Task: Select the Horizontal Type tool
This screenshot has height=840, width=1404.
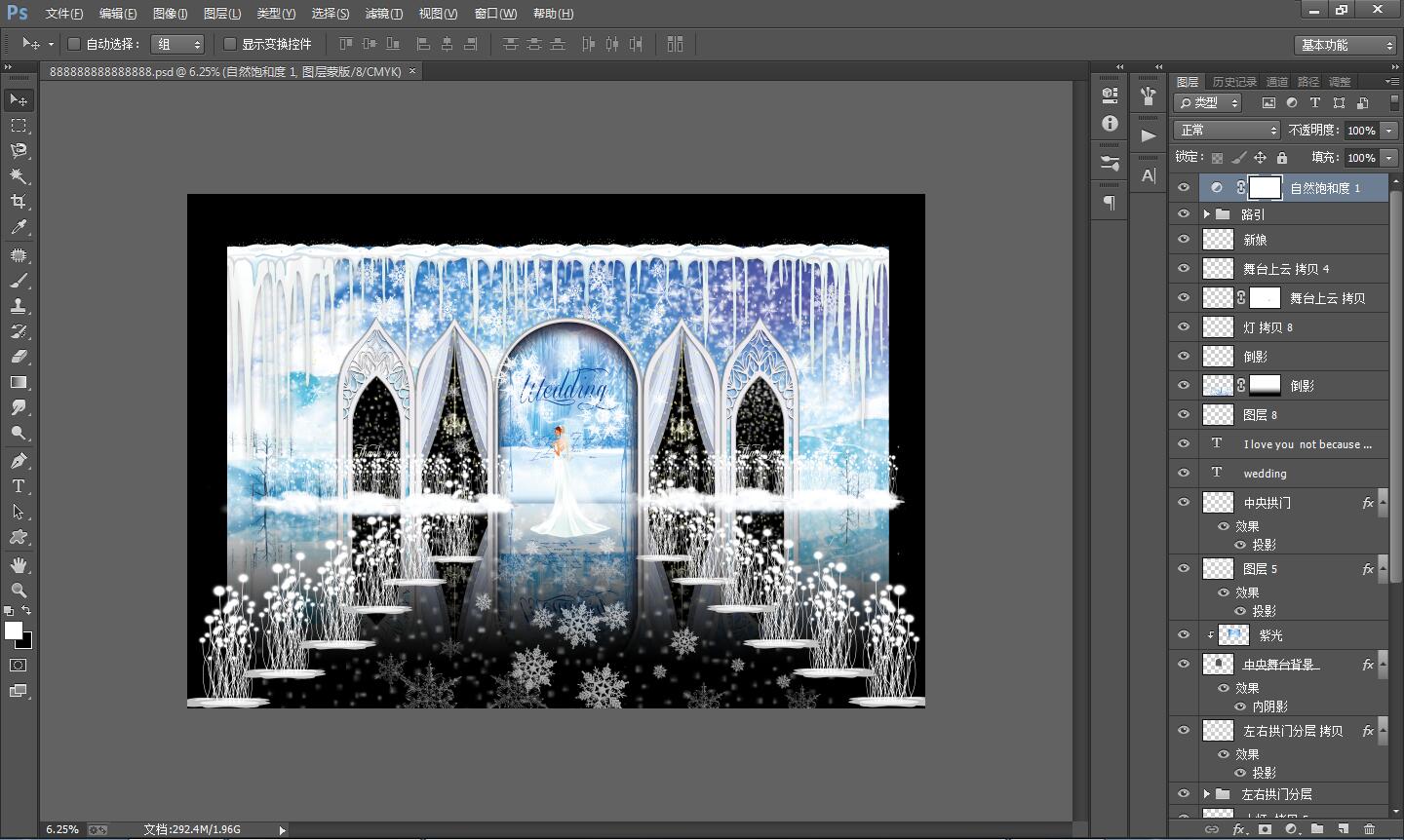Action: coord(19,485)
